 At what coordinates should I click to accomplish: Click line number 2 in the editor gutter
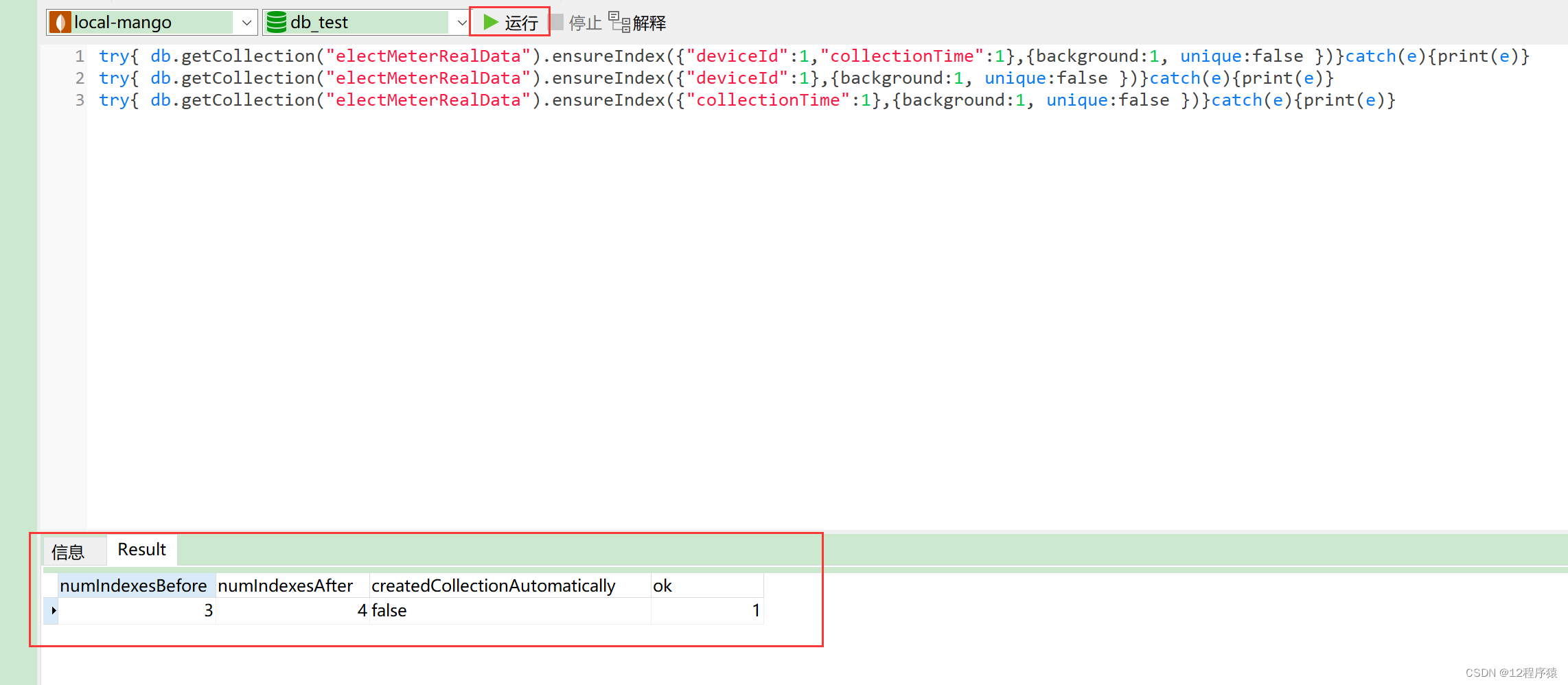(x=80, y=78)
